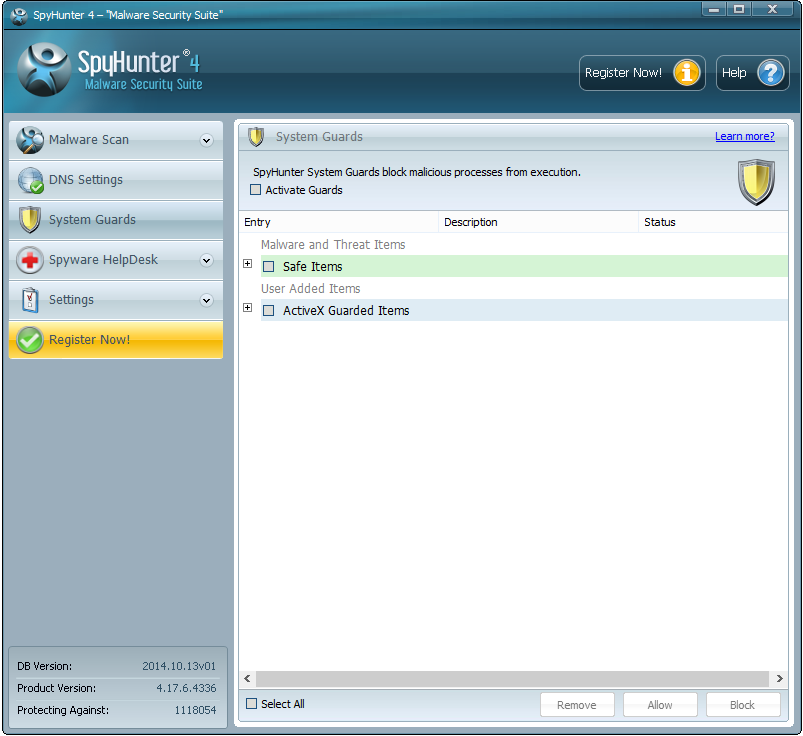Check the Safe Items checkbox
This screenshot has height=736, width=803.
click(x=268, y=267)
